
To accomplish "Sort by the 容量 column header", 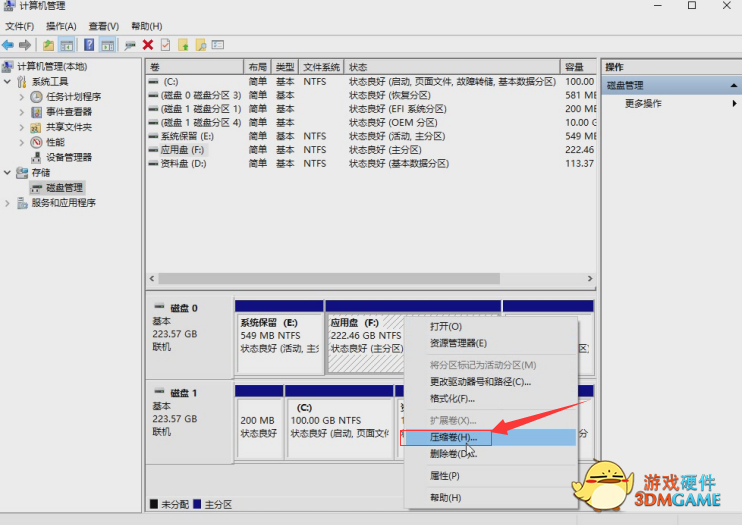I will pos(578,67).
